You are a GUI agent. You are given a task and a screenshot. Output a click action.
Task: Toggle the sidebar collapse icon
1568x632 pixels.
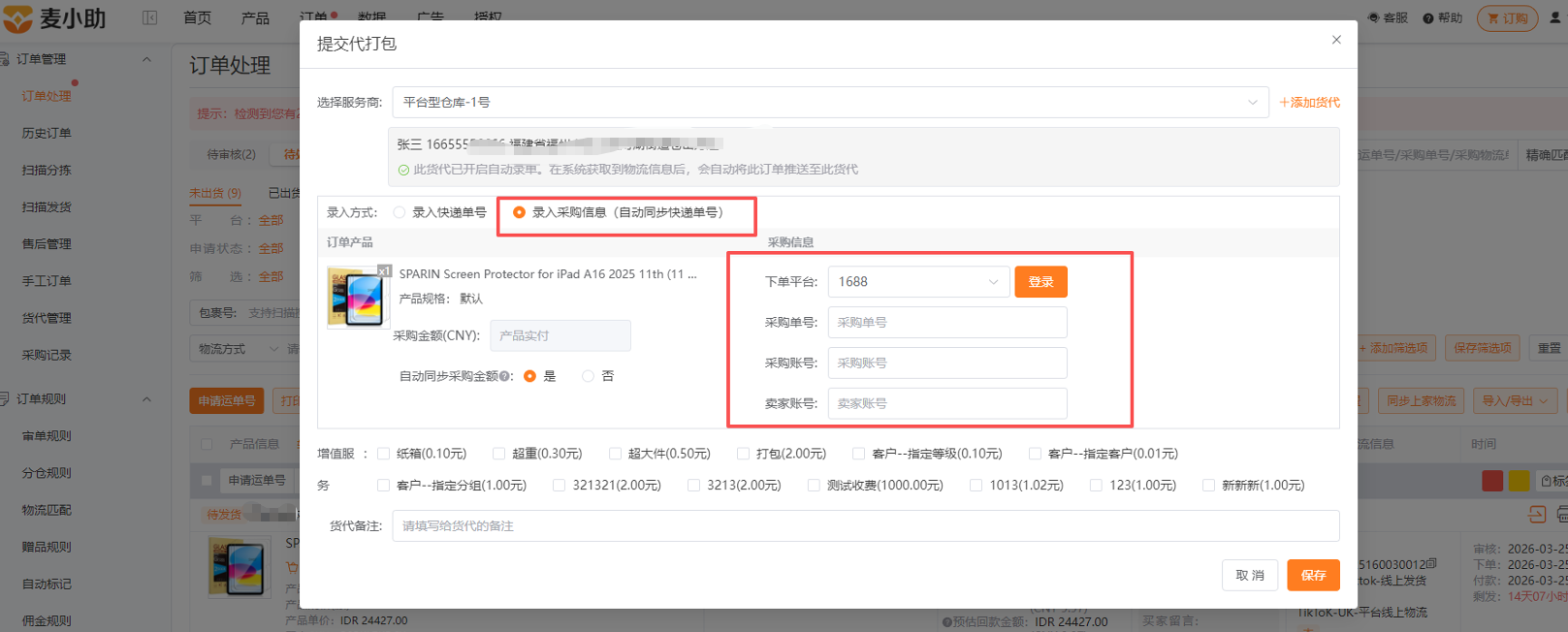[149, 17]
